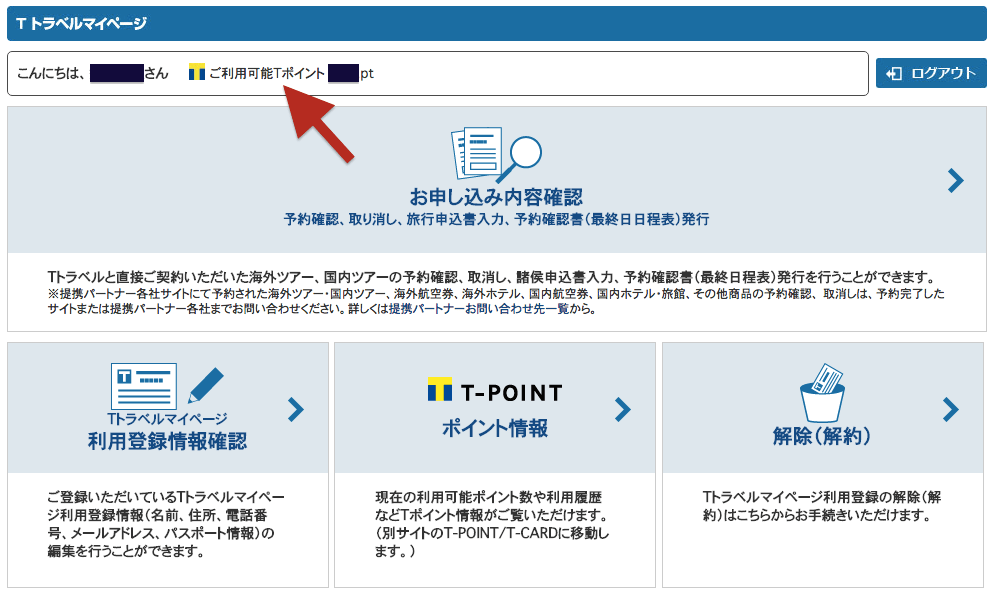The width and height of the screenshot is (1000, 593).
Task: Click the chevron beside 利用登録情報確認
Action: coord(295,409)
